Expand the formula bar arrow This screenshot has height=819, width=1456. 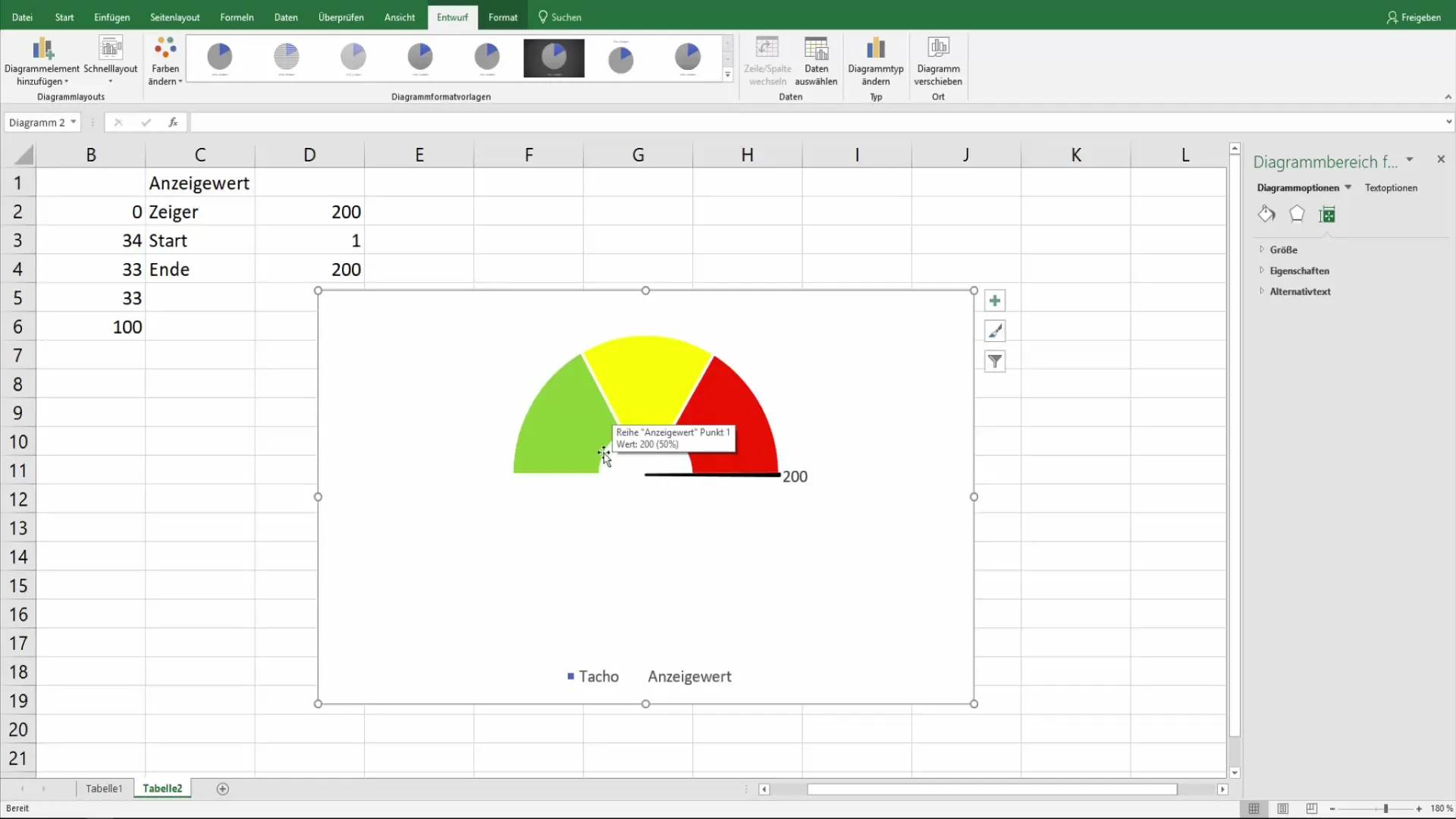1448,122
